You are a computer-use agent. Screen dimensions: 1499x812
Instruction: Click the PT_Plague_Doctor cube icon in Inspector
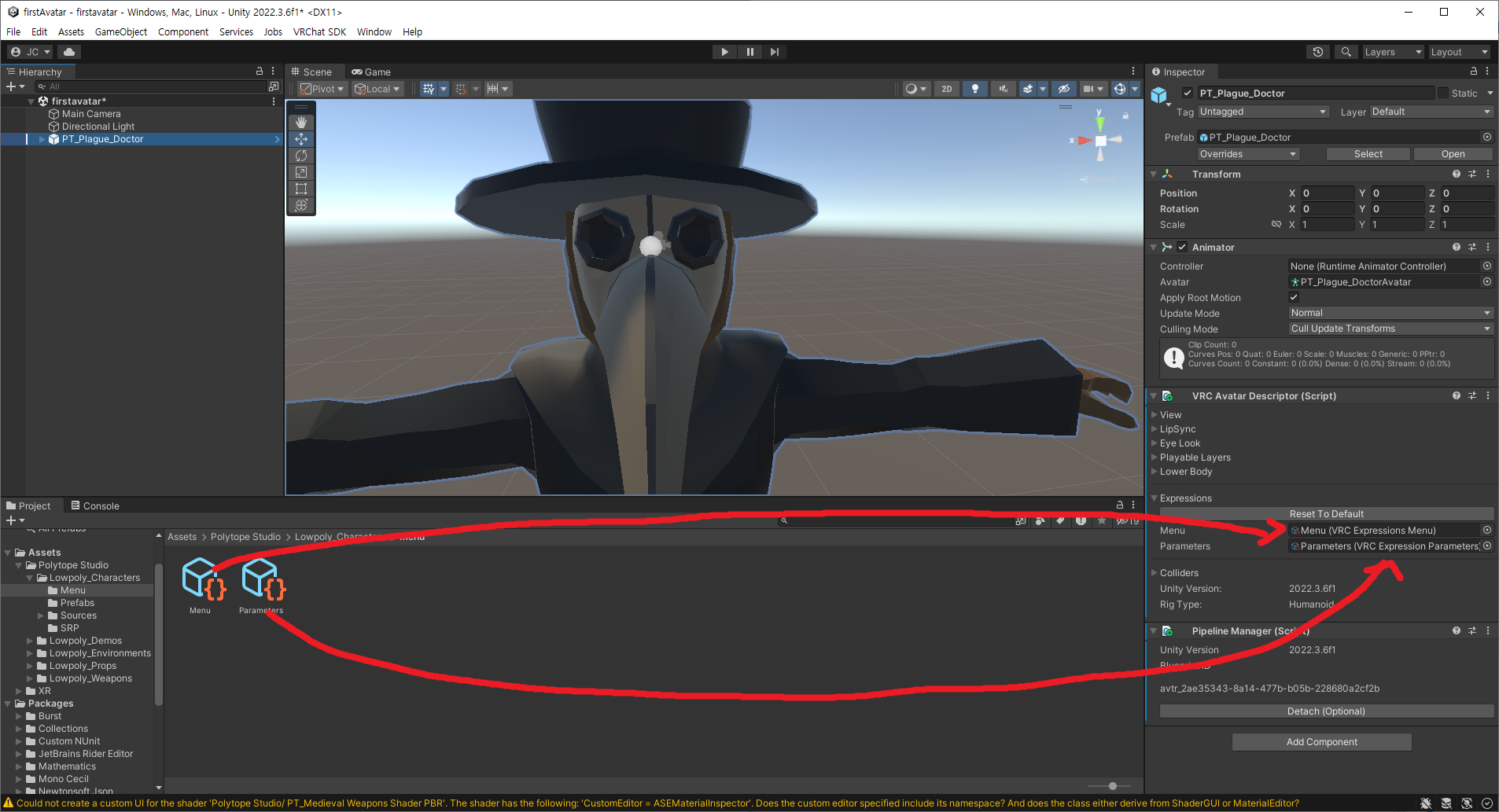(1159, 96)
